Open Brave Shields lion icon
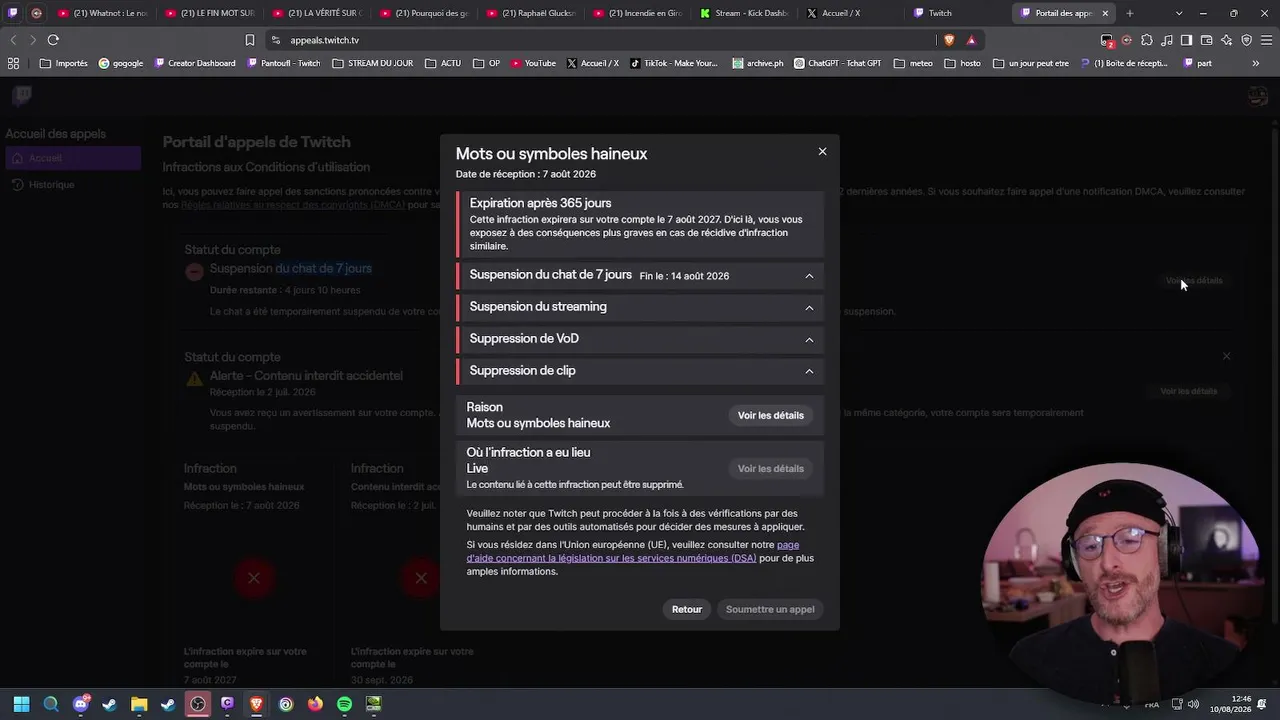 pos(949,40)
